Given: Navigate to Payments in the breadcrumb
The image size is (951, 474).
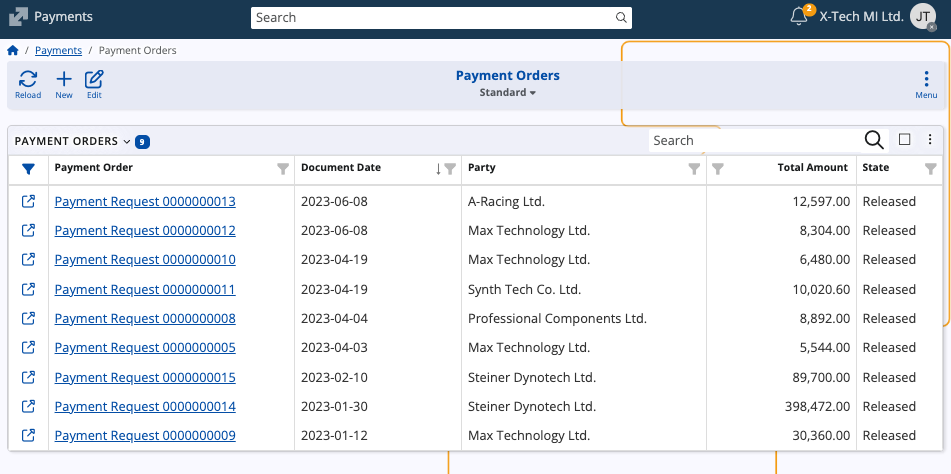Looking at the screenshot, I should (x=58, y=50).
